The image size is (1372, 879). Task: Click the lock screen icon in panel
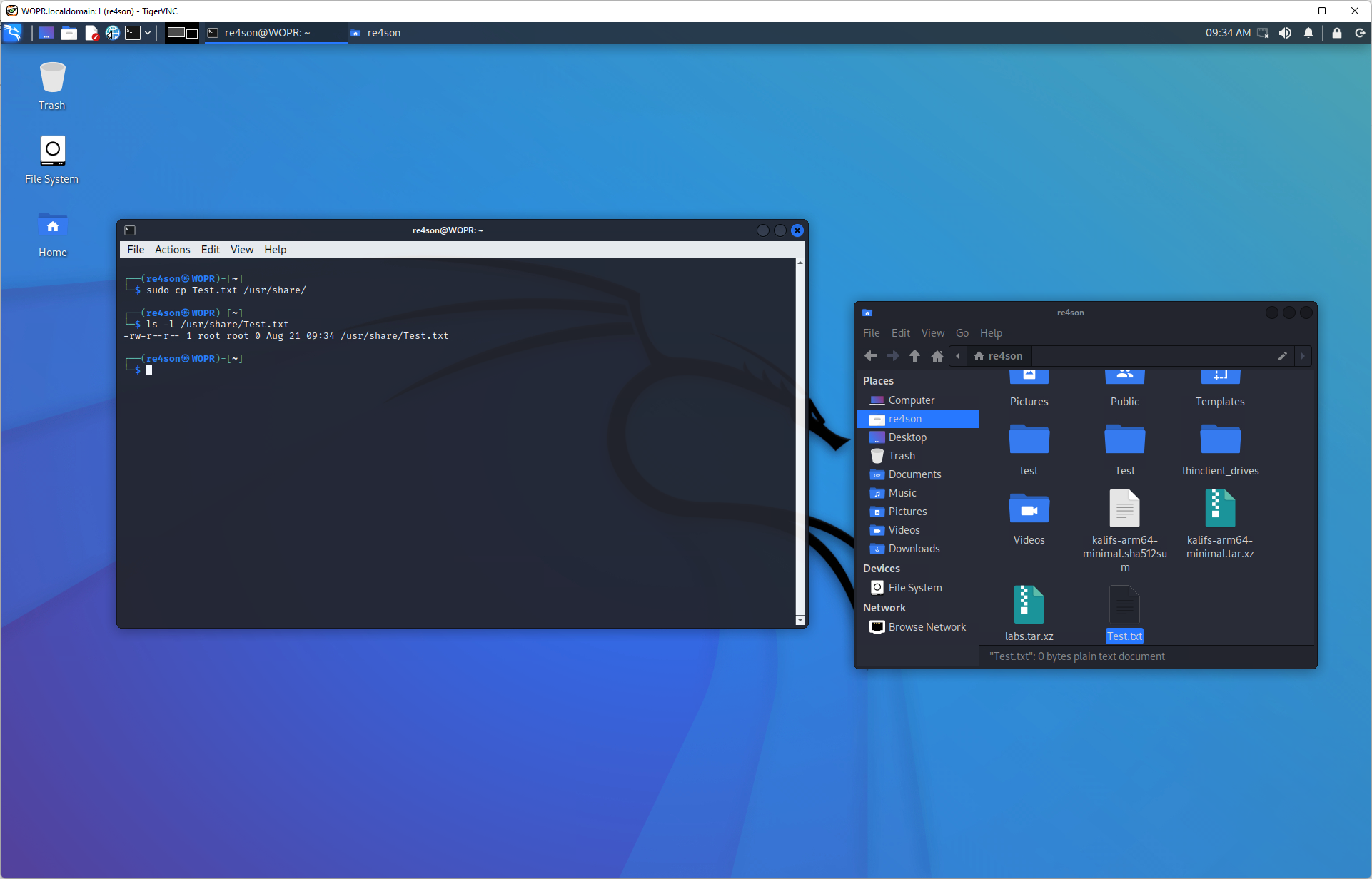pos(1336,33)
